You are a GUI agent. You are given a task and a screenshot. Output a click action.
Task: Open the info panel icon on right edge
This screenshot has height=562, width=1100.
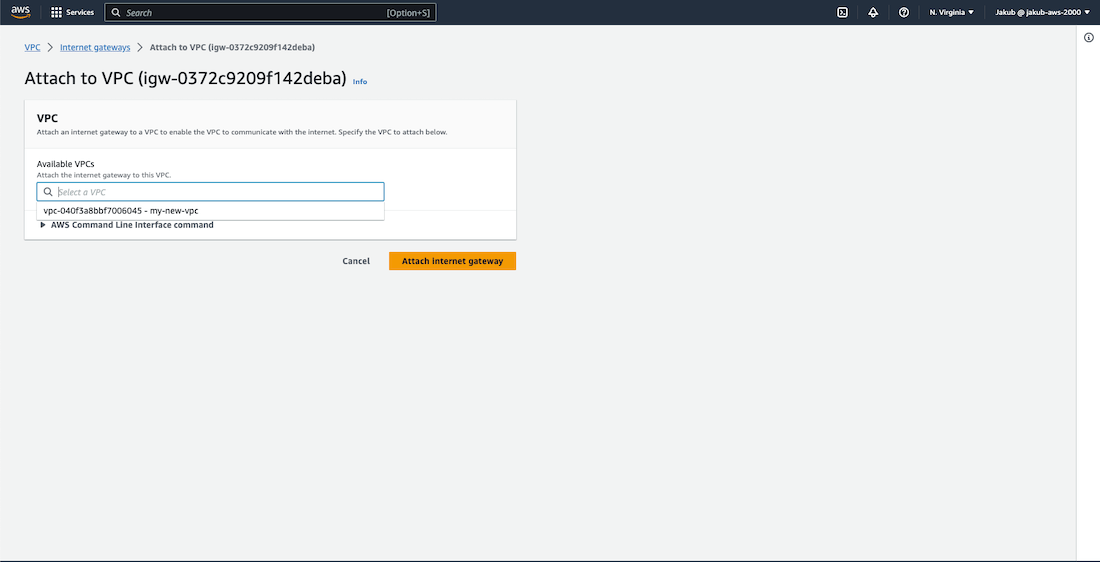(1088, 37)
